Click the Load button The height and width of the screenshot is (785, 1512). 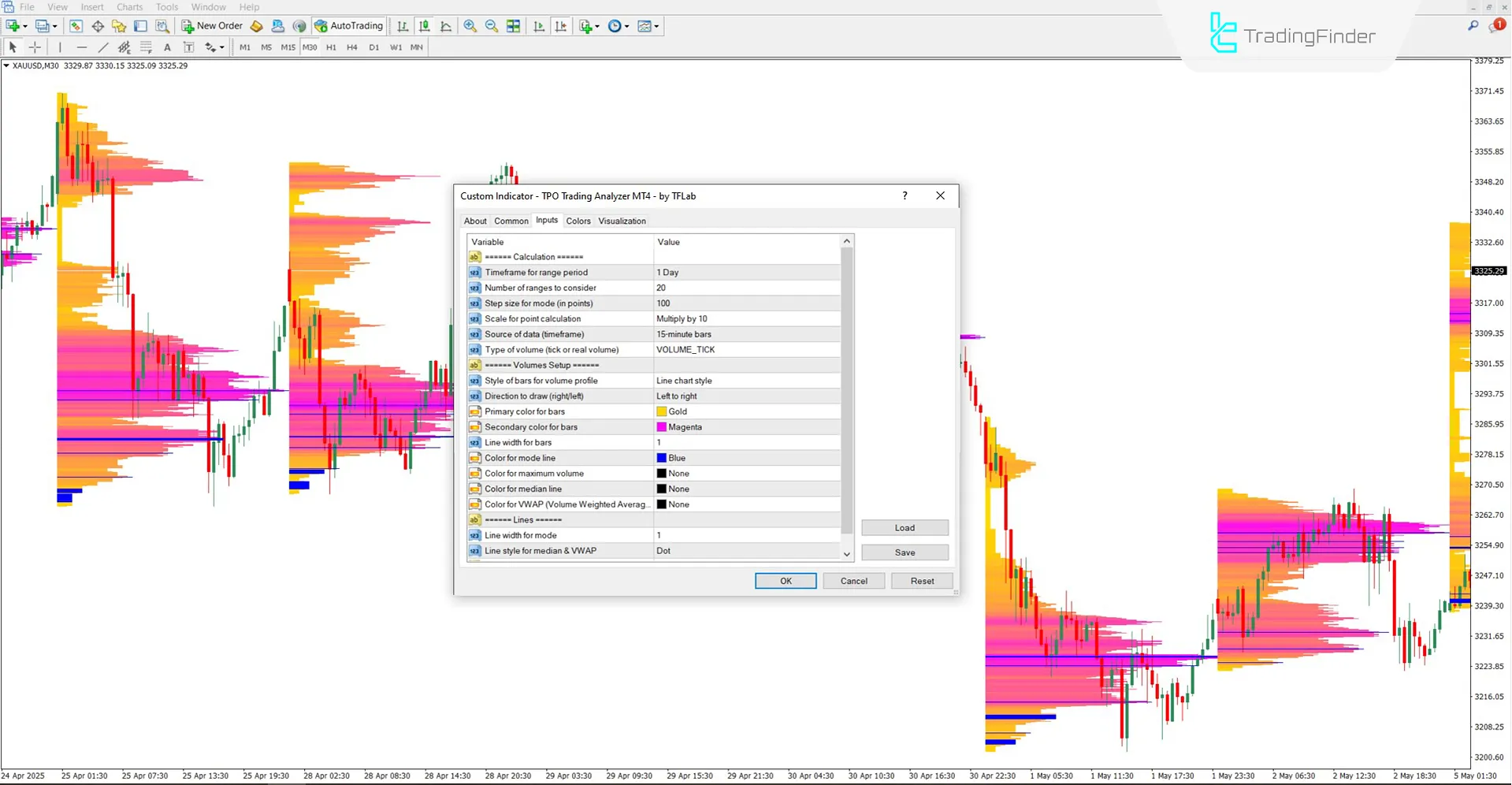[x=904, y=527]
